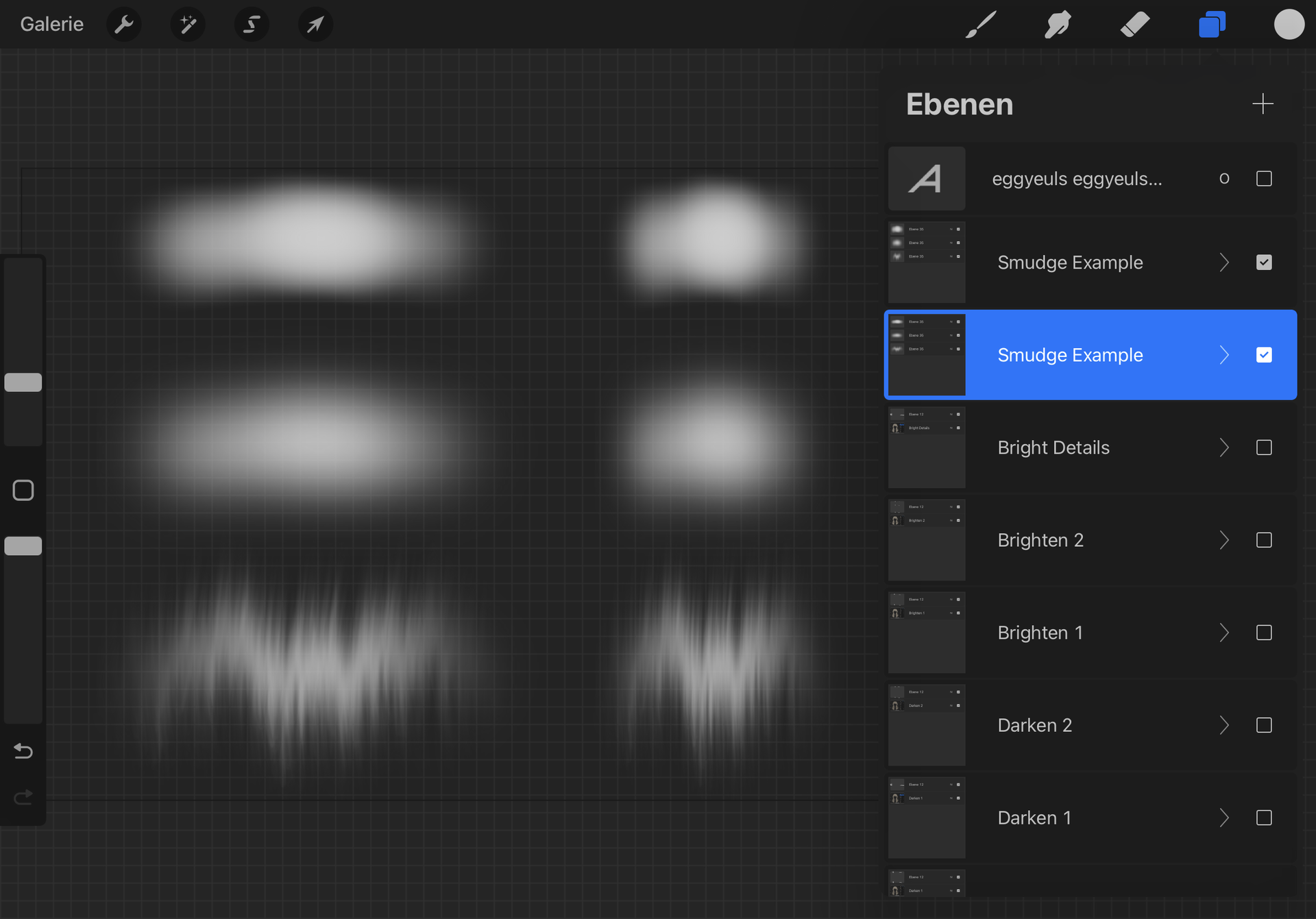Viewport: 1316px width, 919px height.
Task: Select the Paint brush tool
Action: [981, 25]
